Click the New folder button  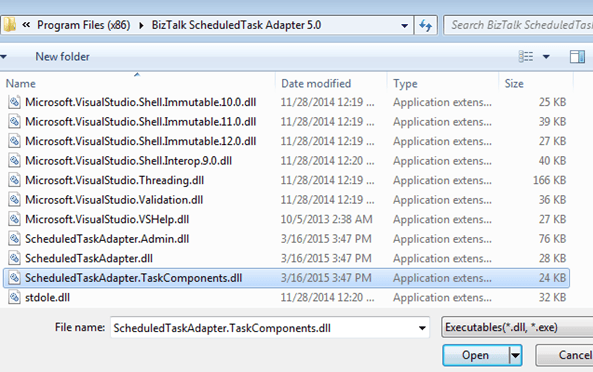point(62,57)
